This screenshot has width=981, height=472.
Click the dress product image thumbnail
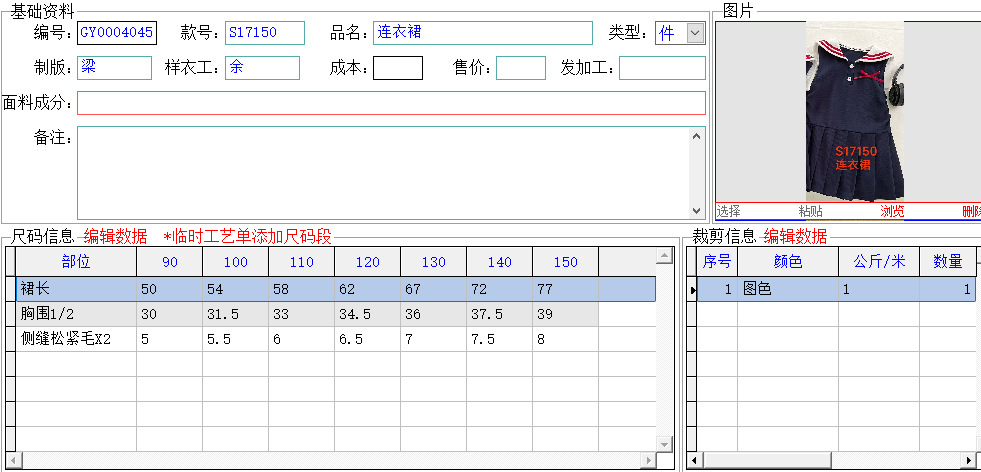855,111
